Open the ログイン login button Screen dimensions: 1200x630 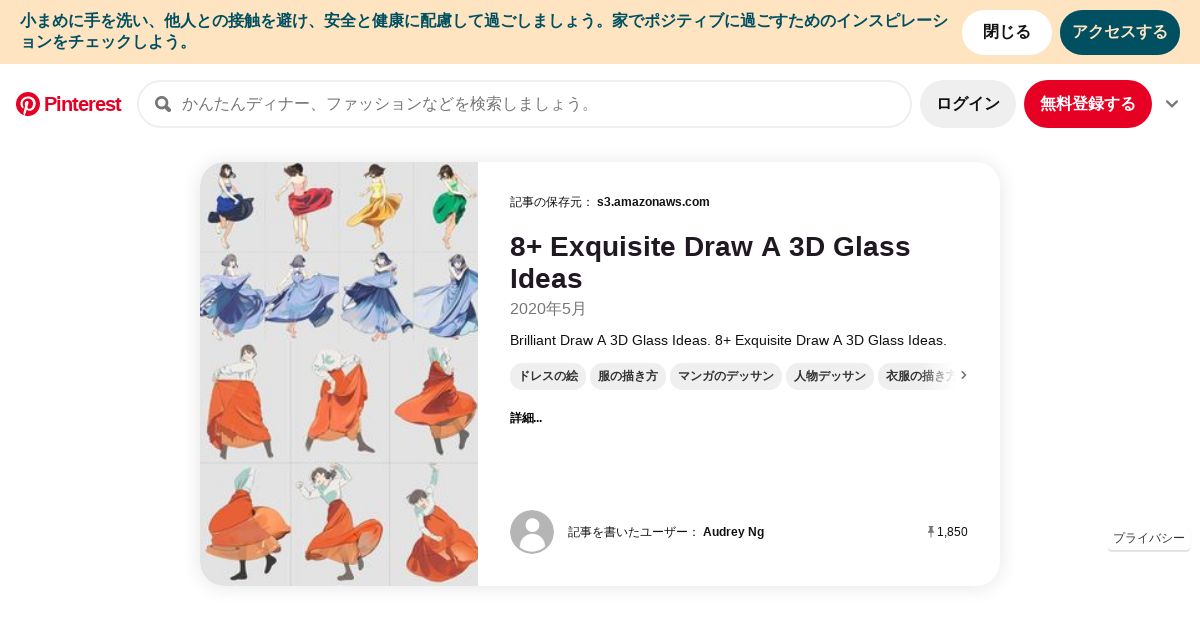click(967, 104)
